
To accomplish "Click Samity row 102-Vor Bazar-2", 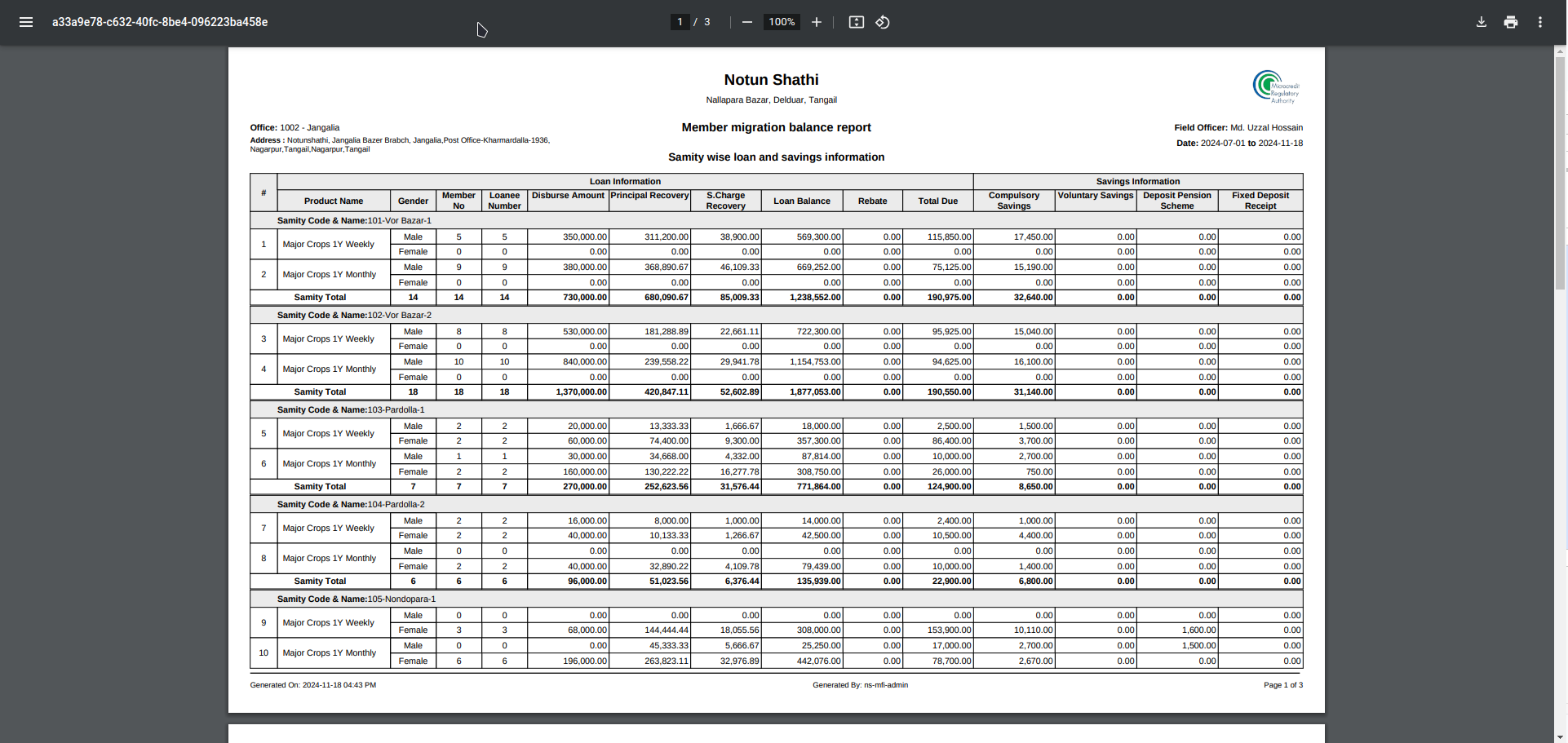I will [776, 315].
